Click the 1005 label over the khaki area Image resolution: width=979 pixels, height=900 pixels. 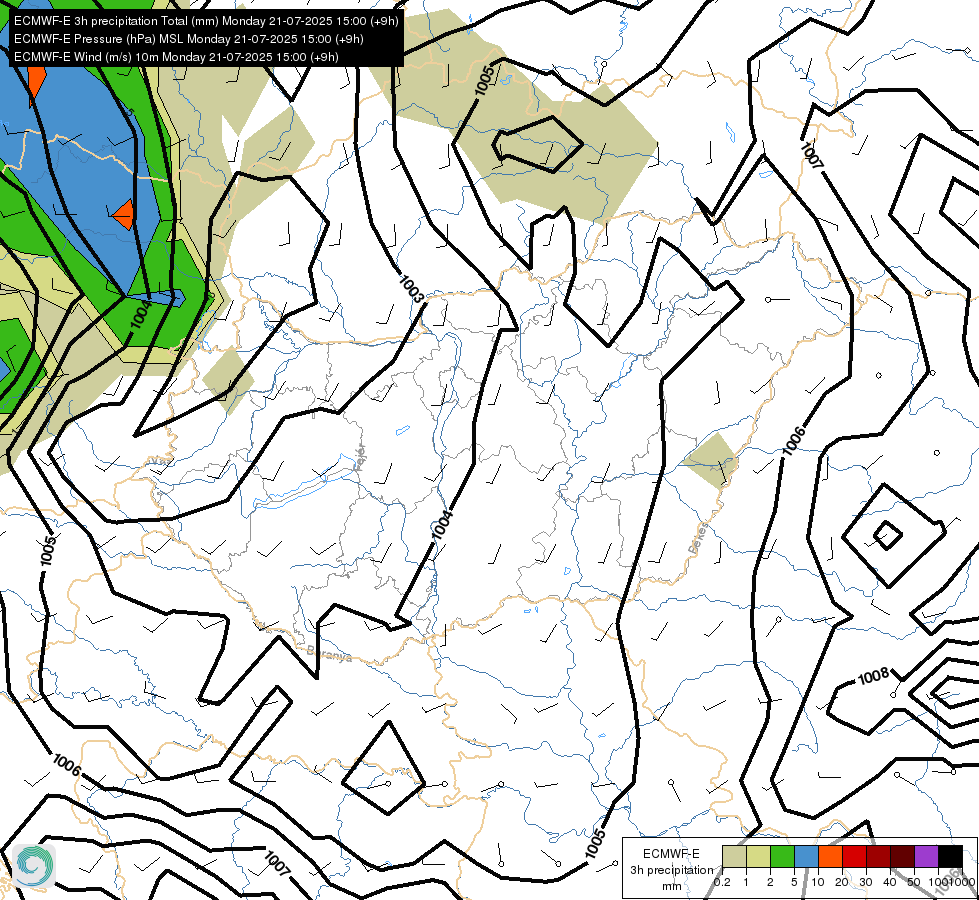(485, 81)
